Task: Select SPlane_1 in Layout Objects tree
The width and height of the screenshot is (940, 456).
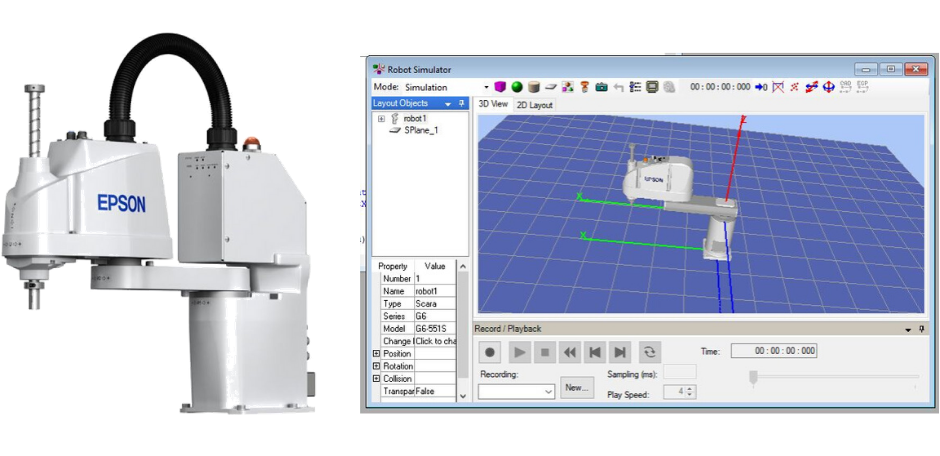Action: click(x=421, y=130)
